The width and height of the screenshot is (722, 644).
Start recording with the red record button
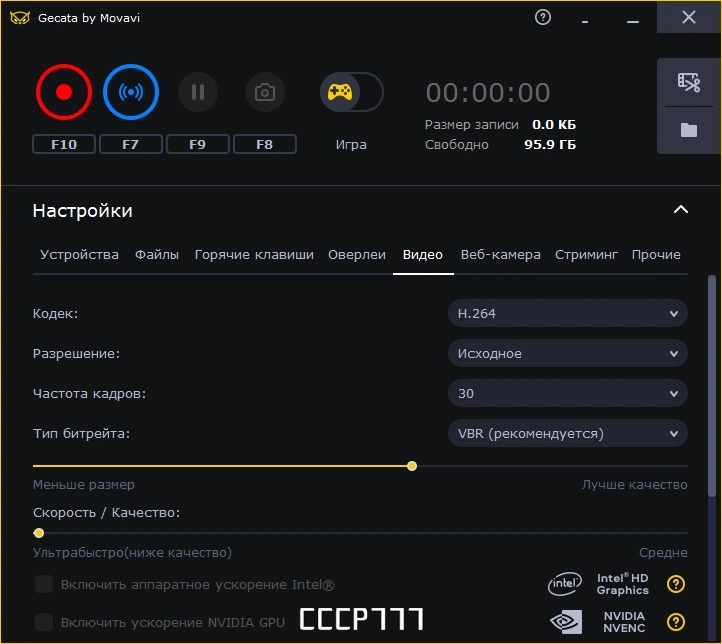coord(64,92)
